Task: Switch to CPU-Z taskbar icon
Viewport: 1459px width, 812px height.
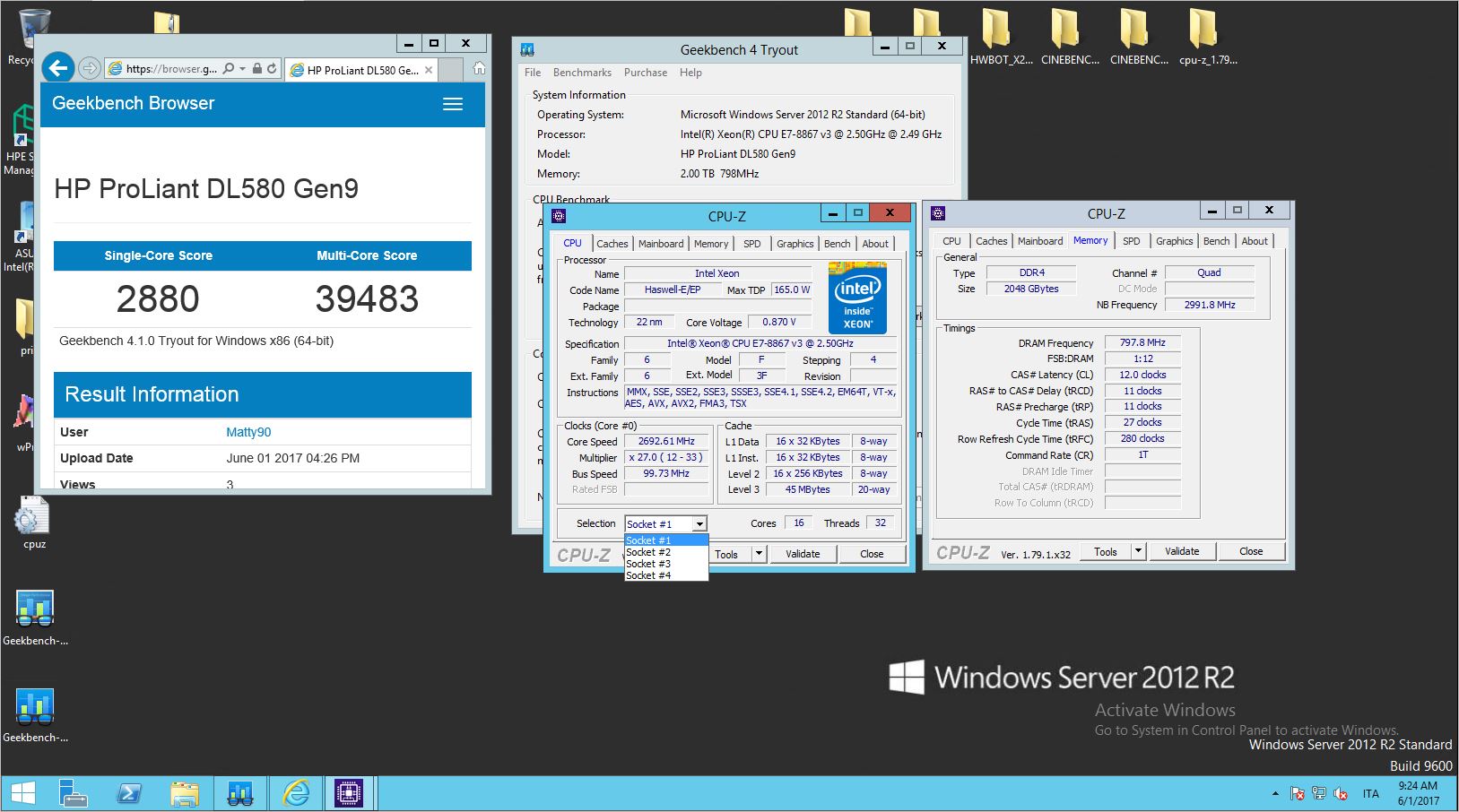Action: point(349,793)
